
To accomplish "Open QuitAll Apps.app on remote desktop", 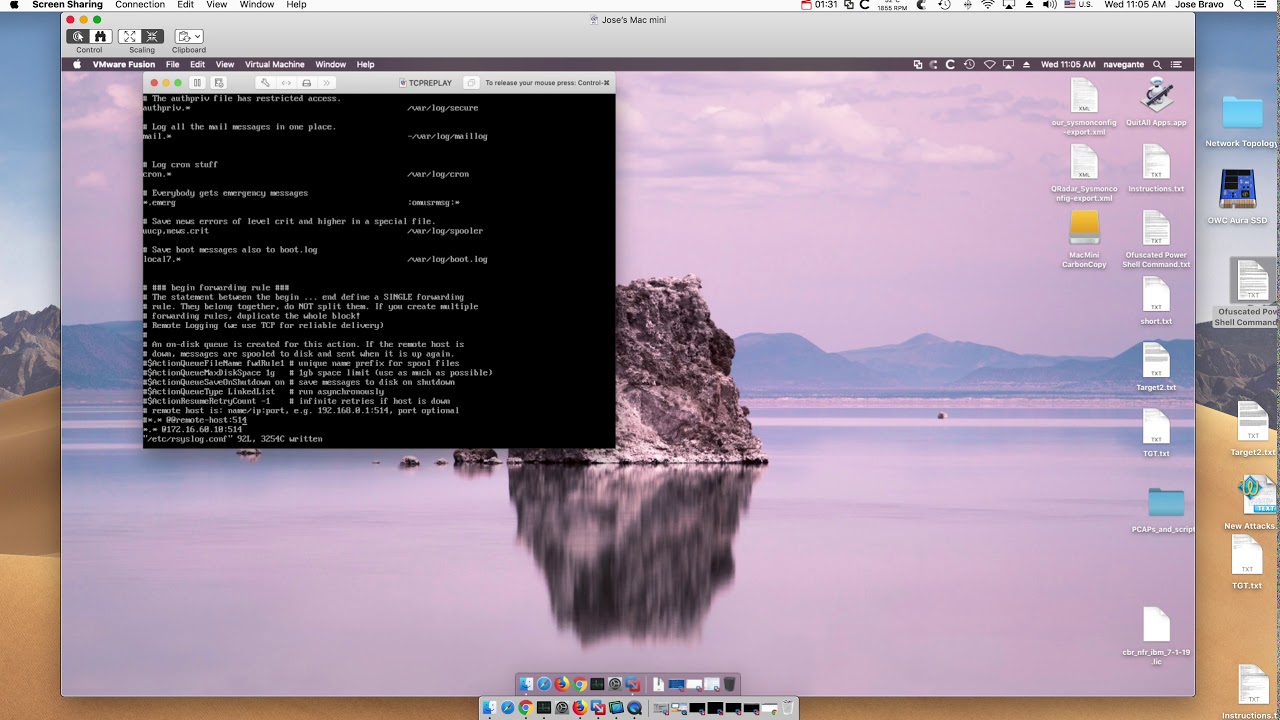I will coord(1156,102).
